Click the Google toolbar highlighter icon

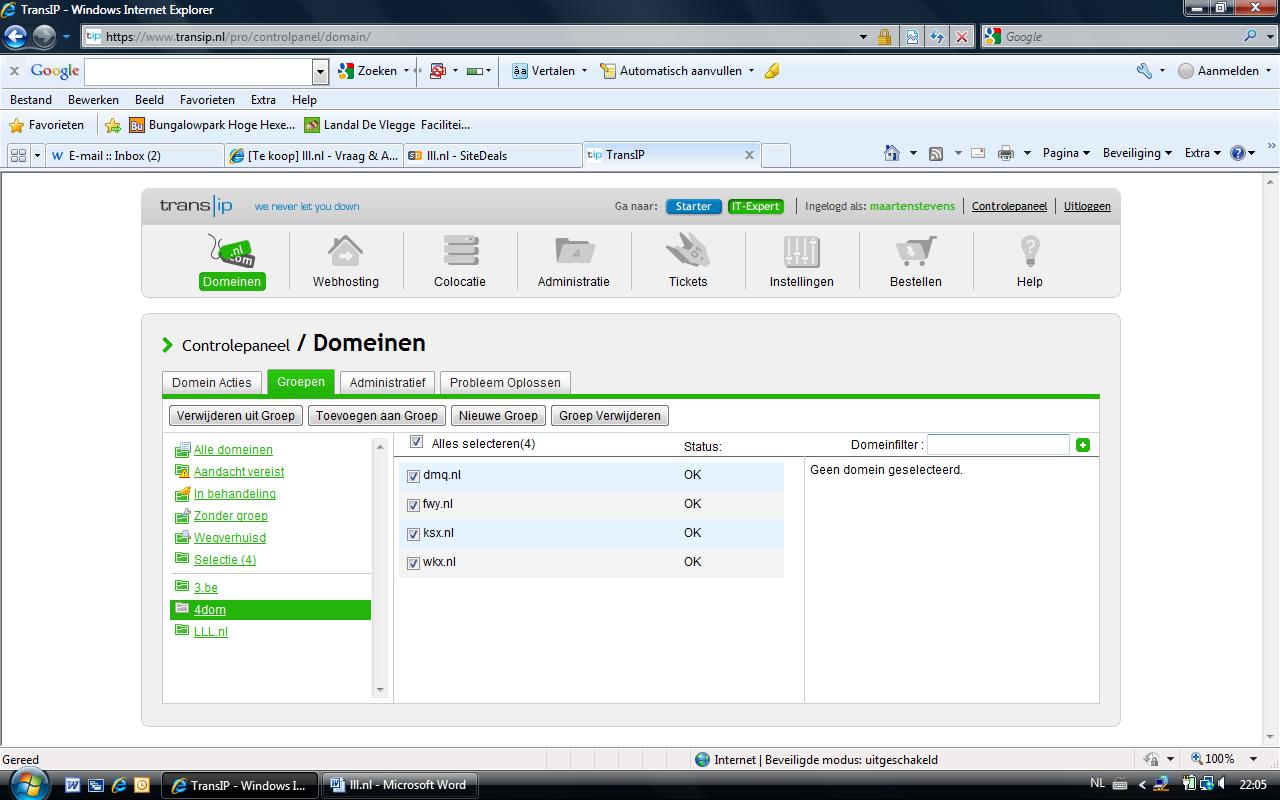tap(772, 71)
